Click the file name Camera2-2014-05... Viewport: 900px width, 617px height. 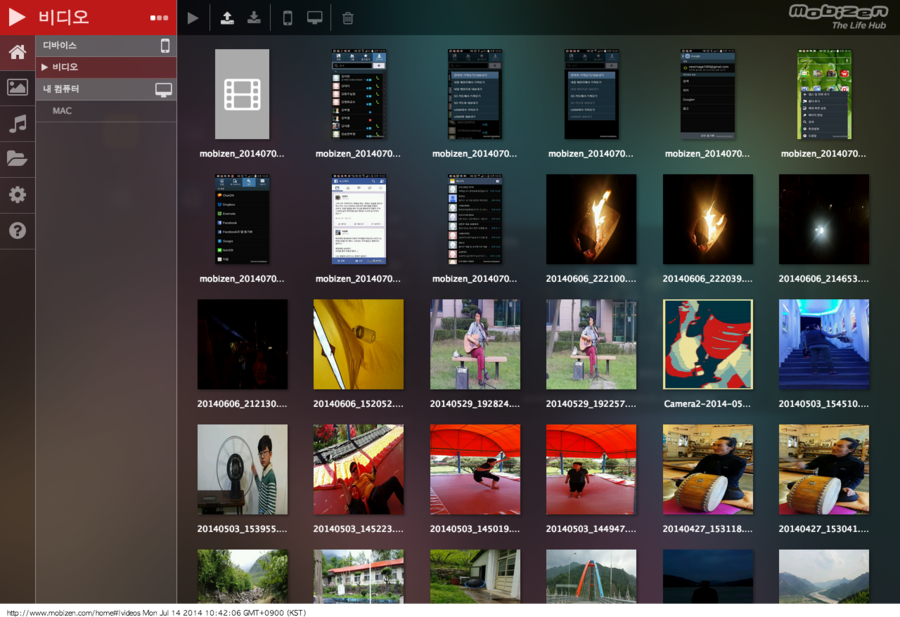(707, 403)
